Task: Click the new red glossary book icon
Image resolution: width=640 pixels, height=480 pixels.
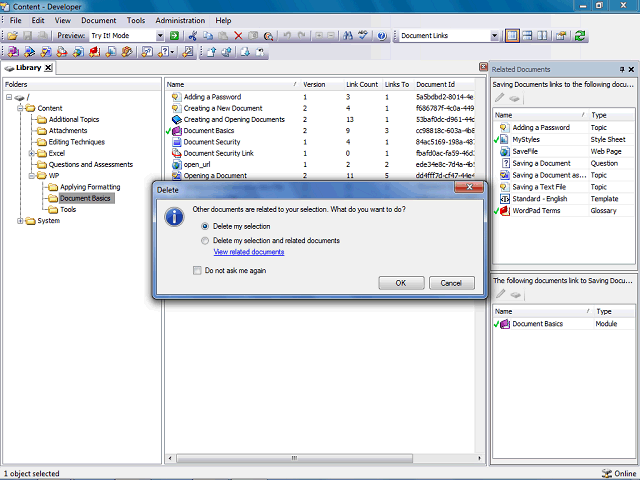Action: pyautogui.click(x=95, y=52)
